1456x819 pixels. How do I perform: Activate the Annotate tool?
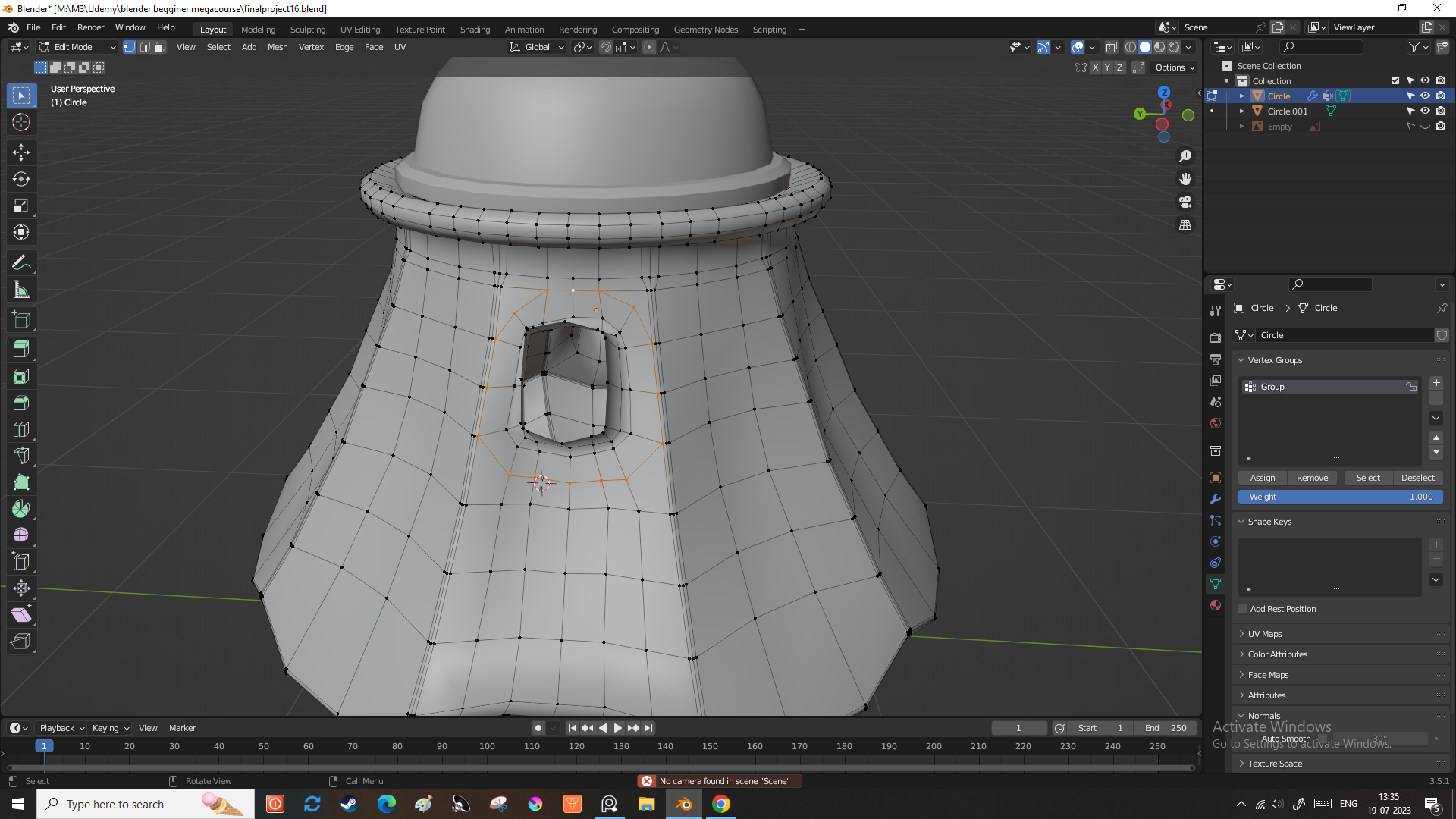21,263
